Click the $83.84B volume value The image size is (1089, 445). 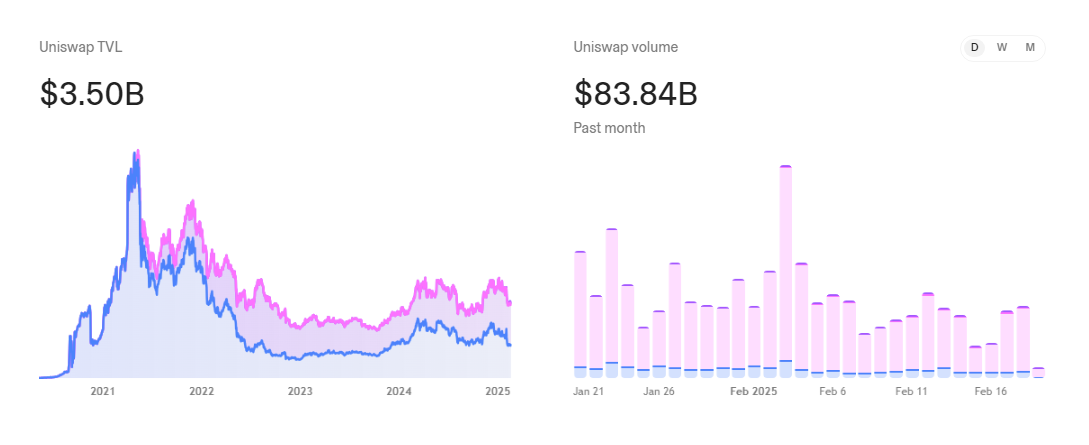(635, 94)
